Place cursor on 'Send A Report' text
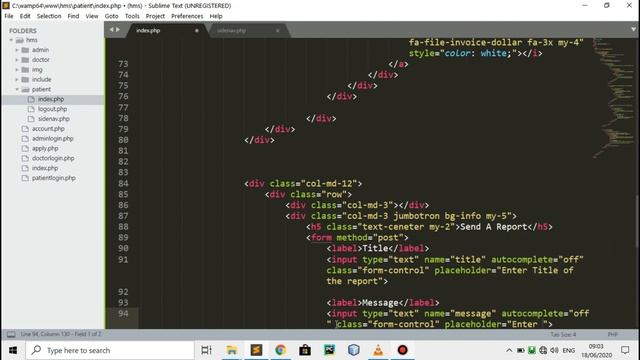This screenshot has width=640, height=360. click(494, 227)
